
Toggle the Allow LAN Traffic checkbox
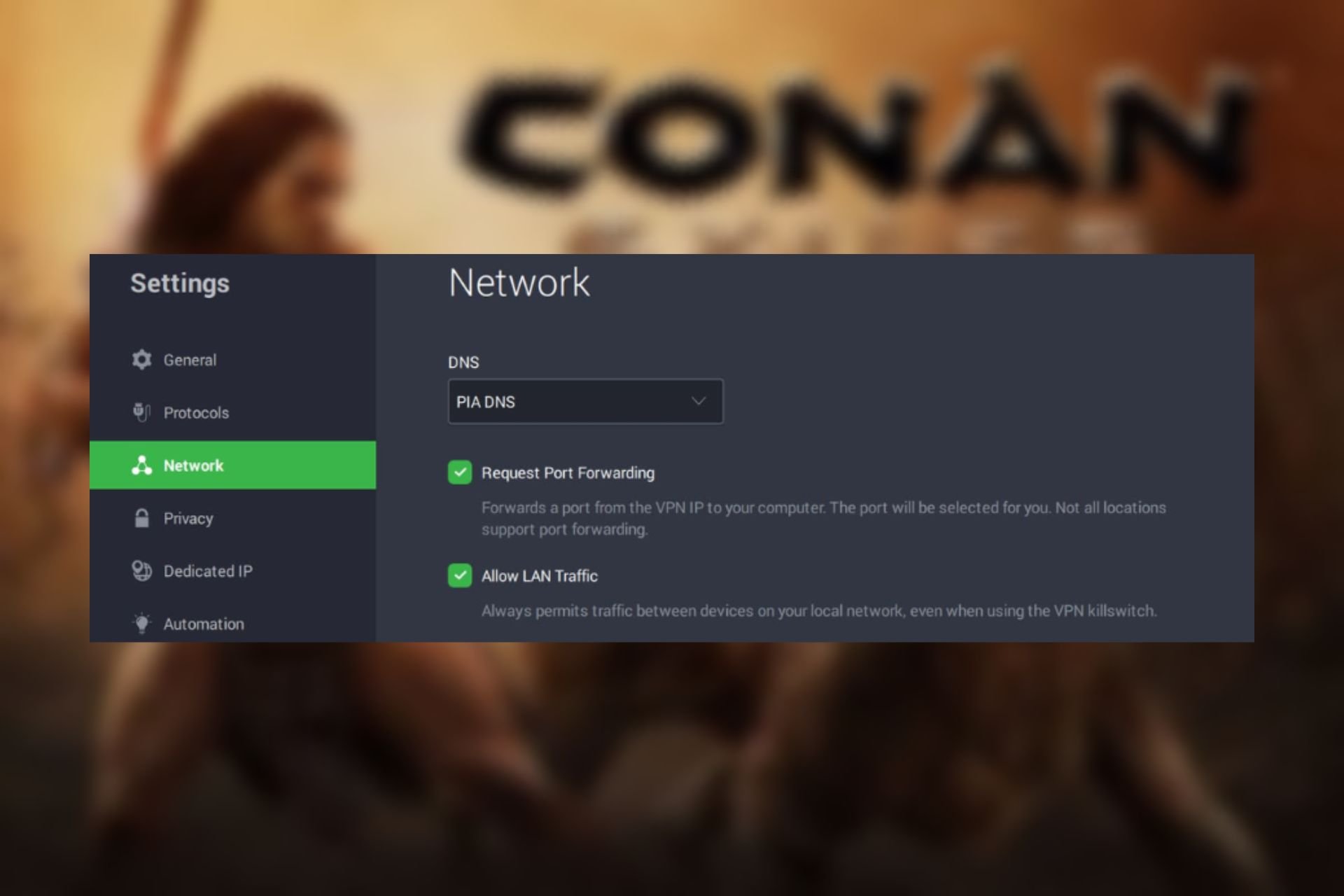click(460, 575)
